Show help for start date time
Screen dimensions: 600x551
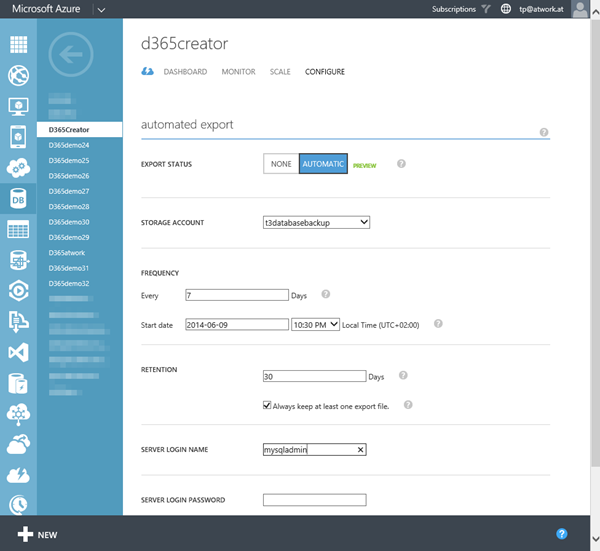point(438,324)
